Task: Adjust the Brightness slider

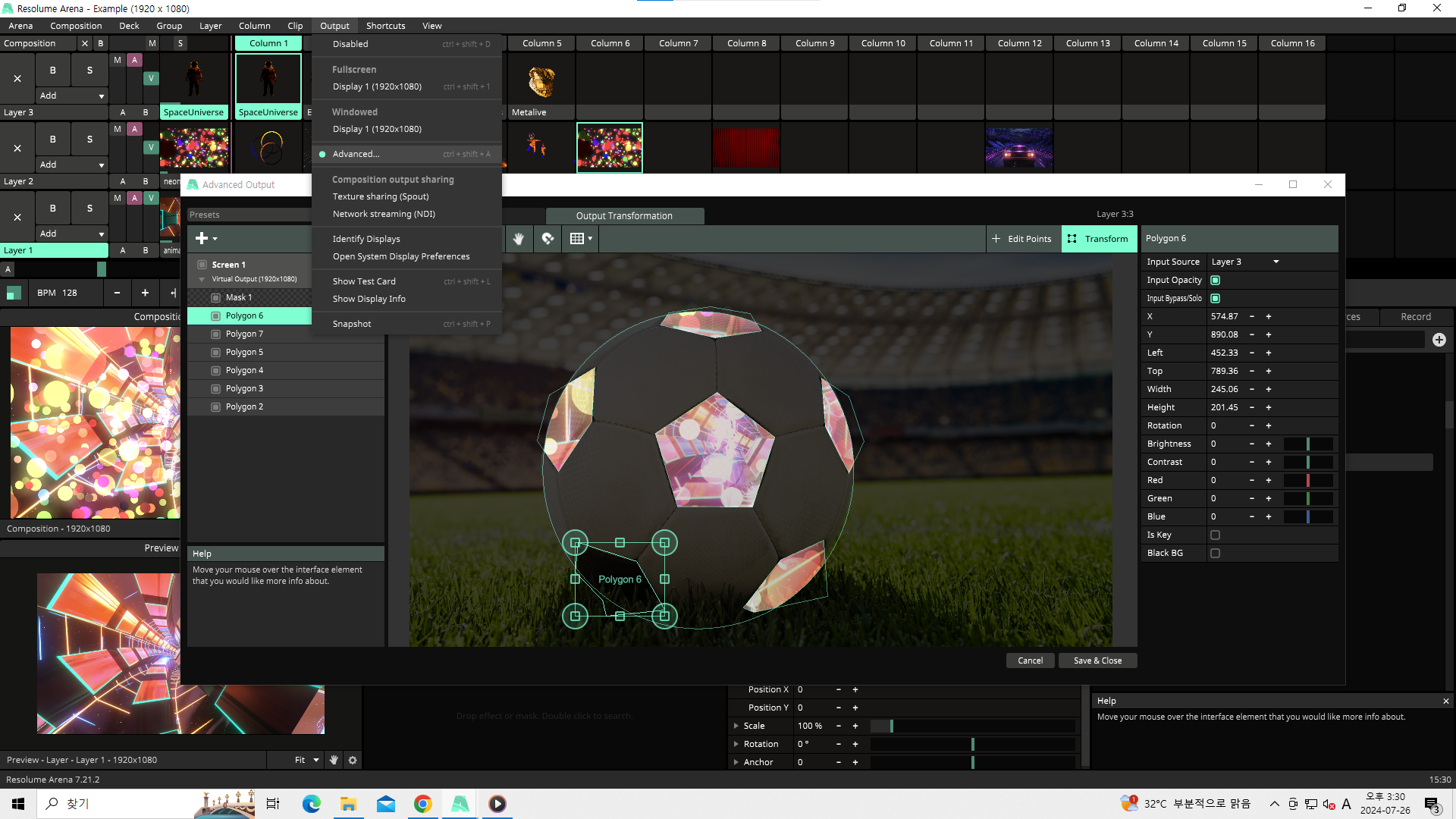Action: tap(1307, 444)
